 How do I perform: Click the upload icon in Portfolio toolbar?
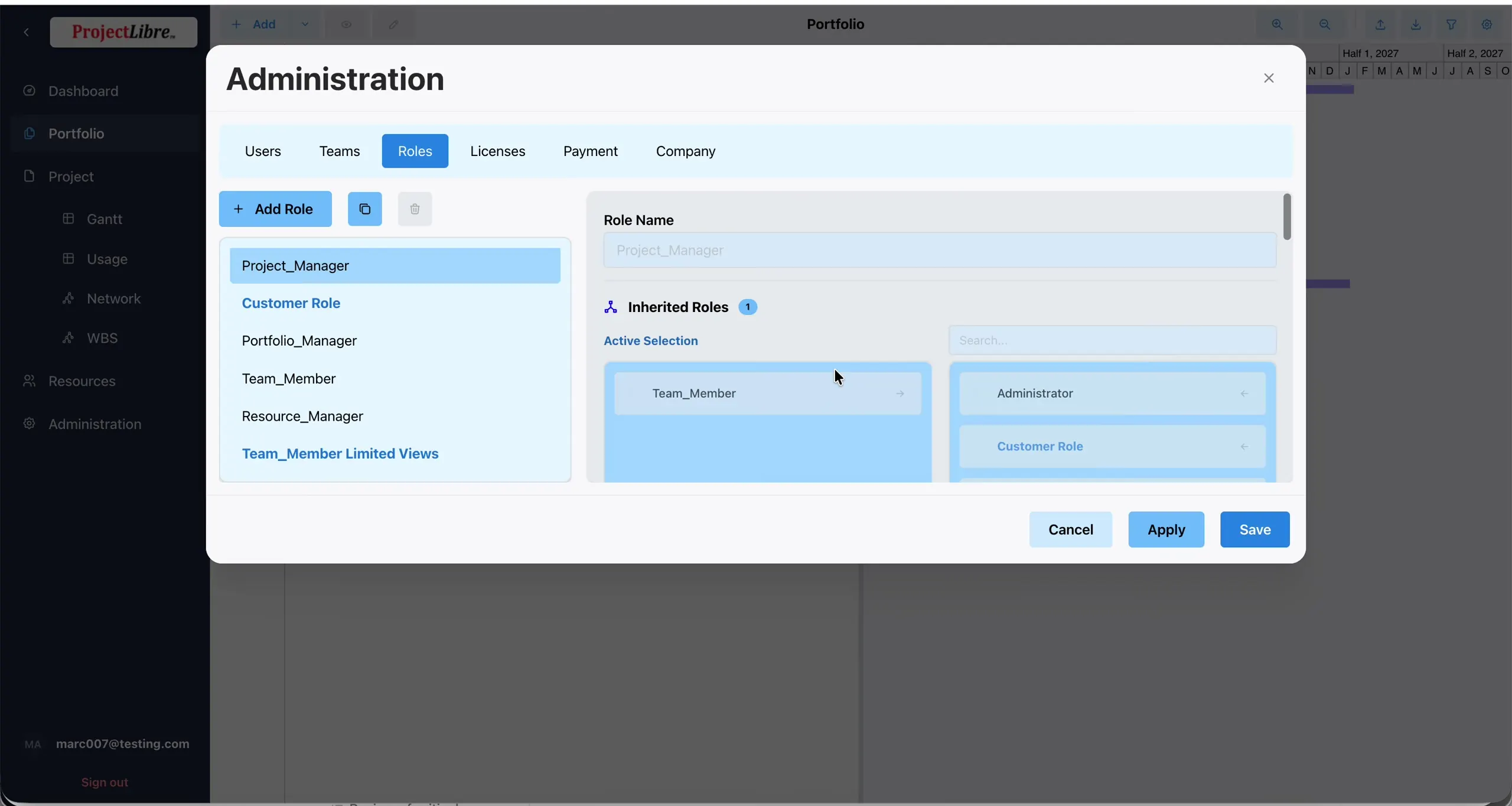pyautogui.click(x=1380, y=24)
